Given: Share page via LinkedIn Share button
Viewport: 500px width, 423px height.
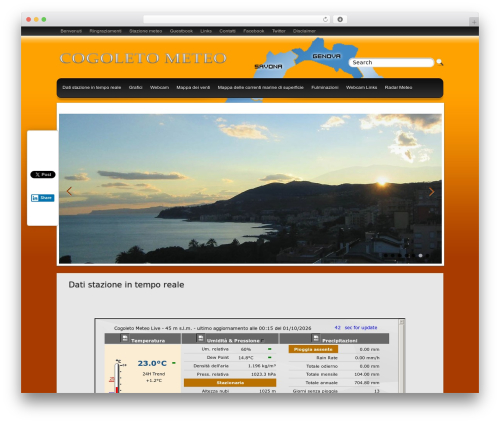Looking at the screenshot, I should pyautogui.click(x=42, y=198).
